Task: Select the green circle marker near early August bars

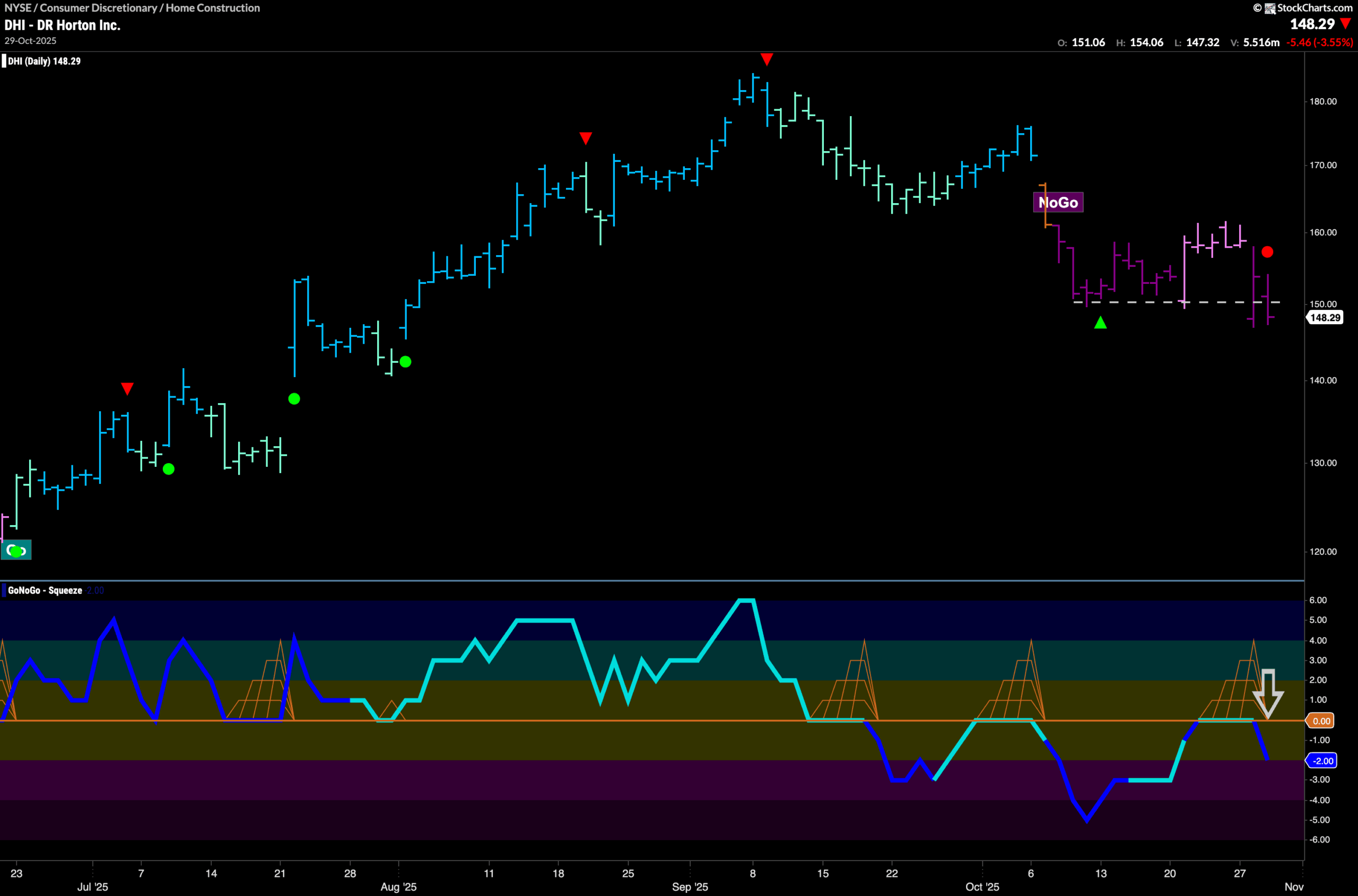Action: (x=406, y=361)
